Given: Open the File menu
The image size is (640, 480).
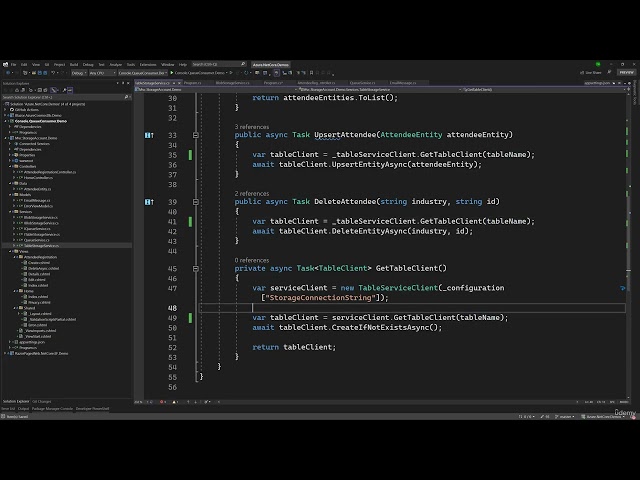Looking at the screenshot, I should tap(13, 64).
